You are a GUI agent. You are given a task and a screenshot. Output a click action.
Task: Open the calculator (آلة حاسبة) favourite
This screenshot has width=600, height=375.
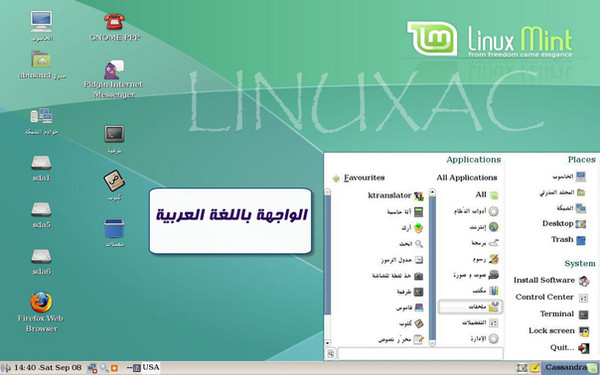pyautogui.click(x=405, y=212)
